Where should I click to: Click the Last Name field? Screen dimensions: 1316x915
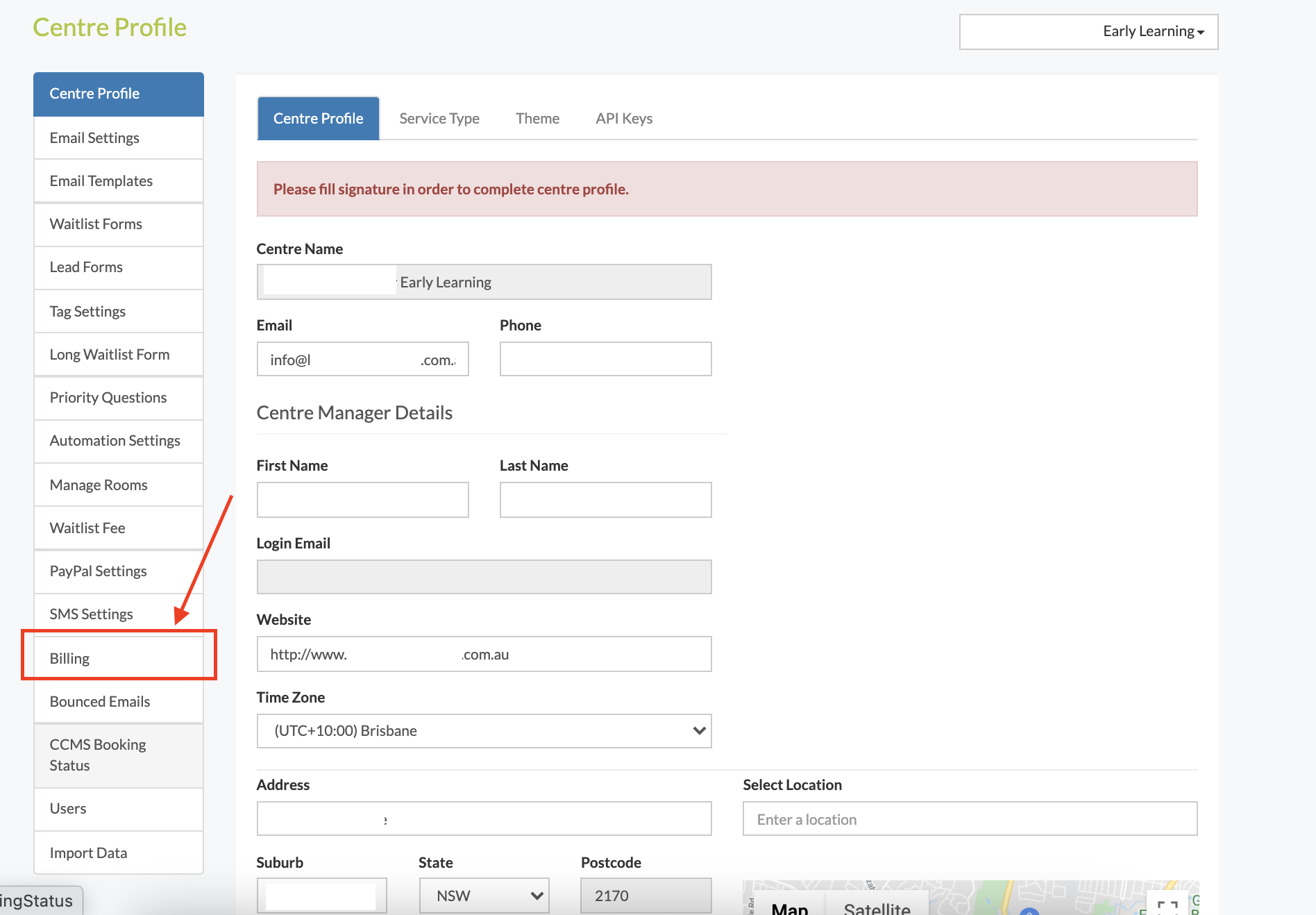(606, 500)
